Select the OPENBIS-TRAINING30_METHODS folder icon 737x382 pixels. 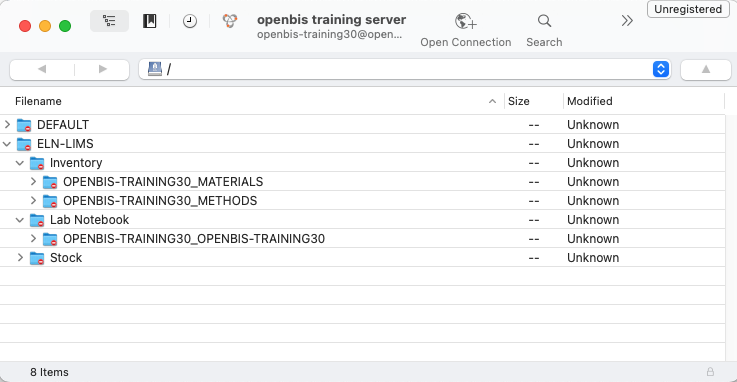click(50, 201)
